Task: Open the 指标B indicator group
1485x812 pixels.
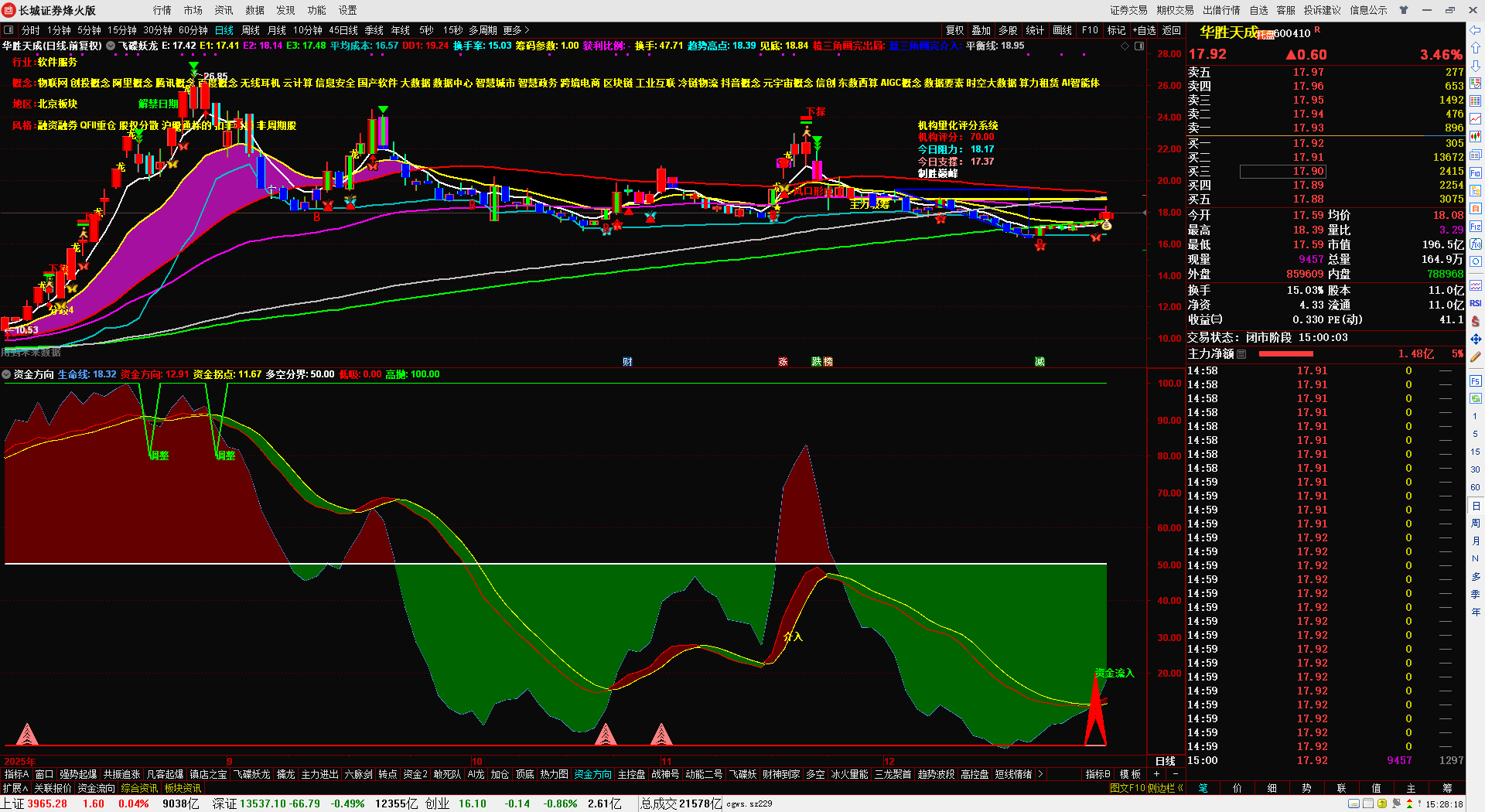Action: (x=1098, y=774)
